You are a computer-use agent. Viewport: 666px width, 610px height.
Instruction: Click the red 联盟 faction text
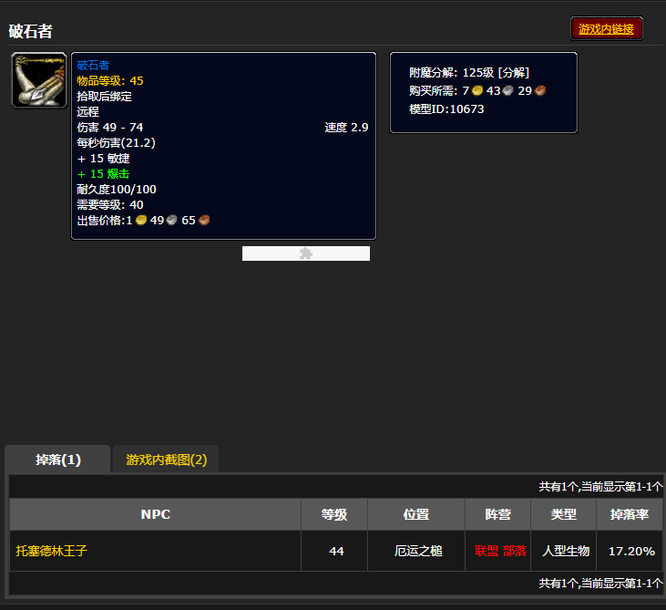coord(487,551)
